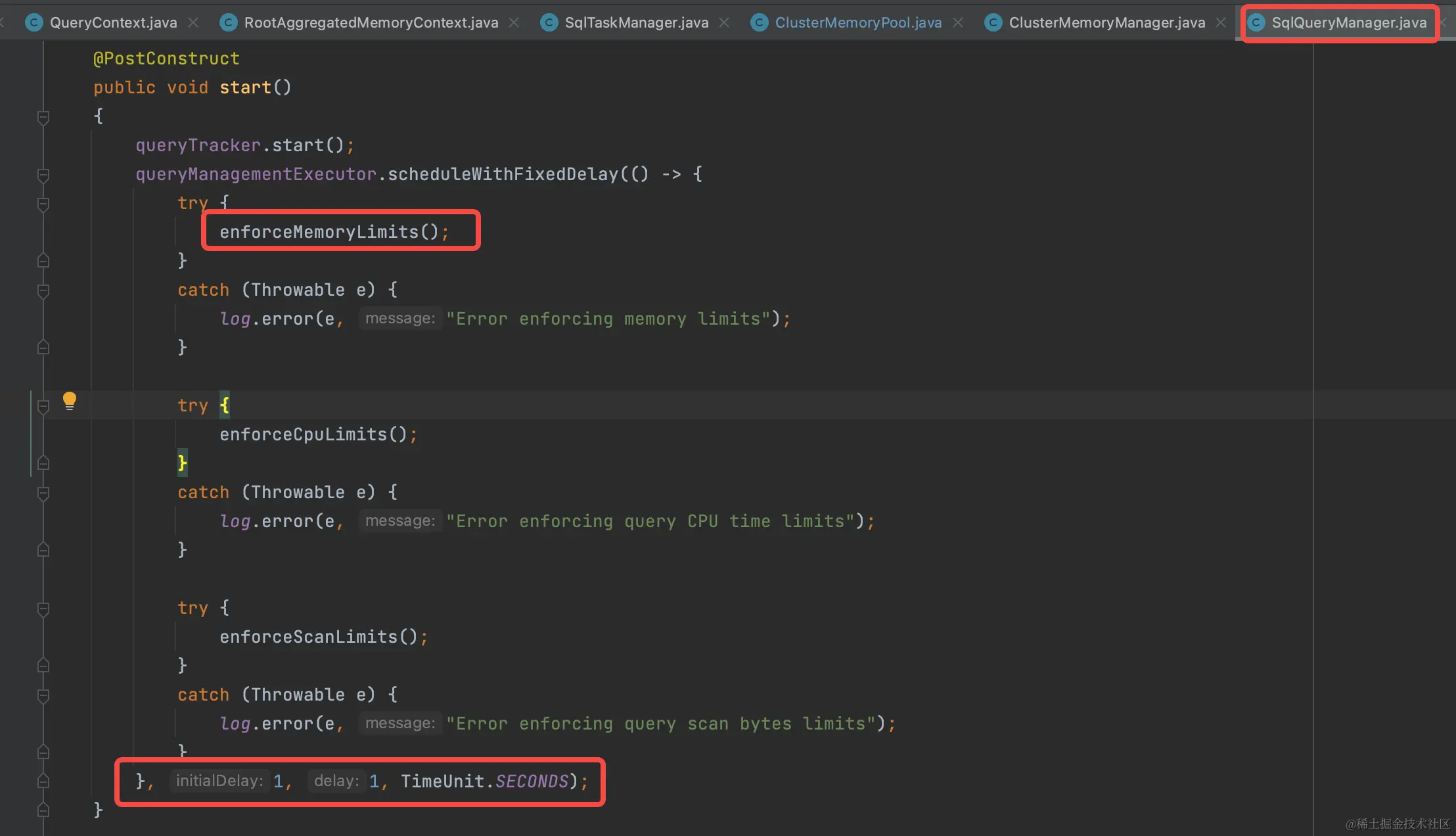The image size is (1456, 836).
Task: Click the enforceMemoryLimits() method call
Action: pos(319,232)
